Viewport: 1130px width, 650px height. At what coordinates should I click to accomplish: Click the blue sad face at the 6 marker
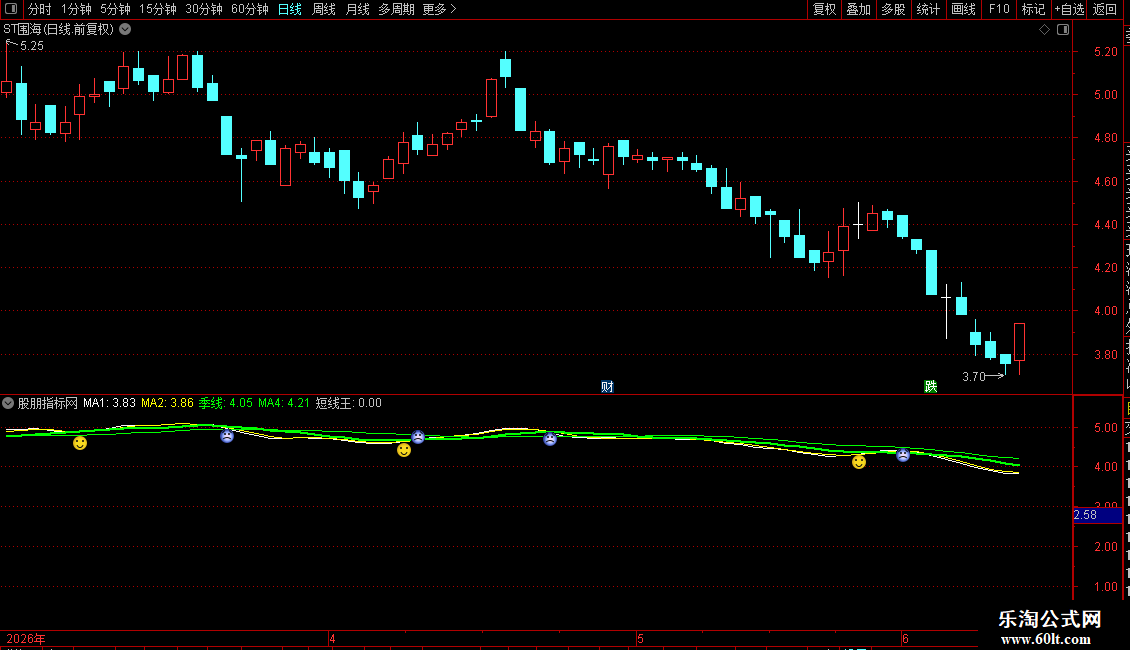(x=903, y=455)
